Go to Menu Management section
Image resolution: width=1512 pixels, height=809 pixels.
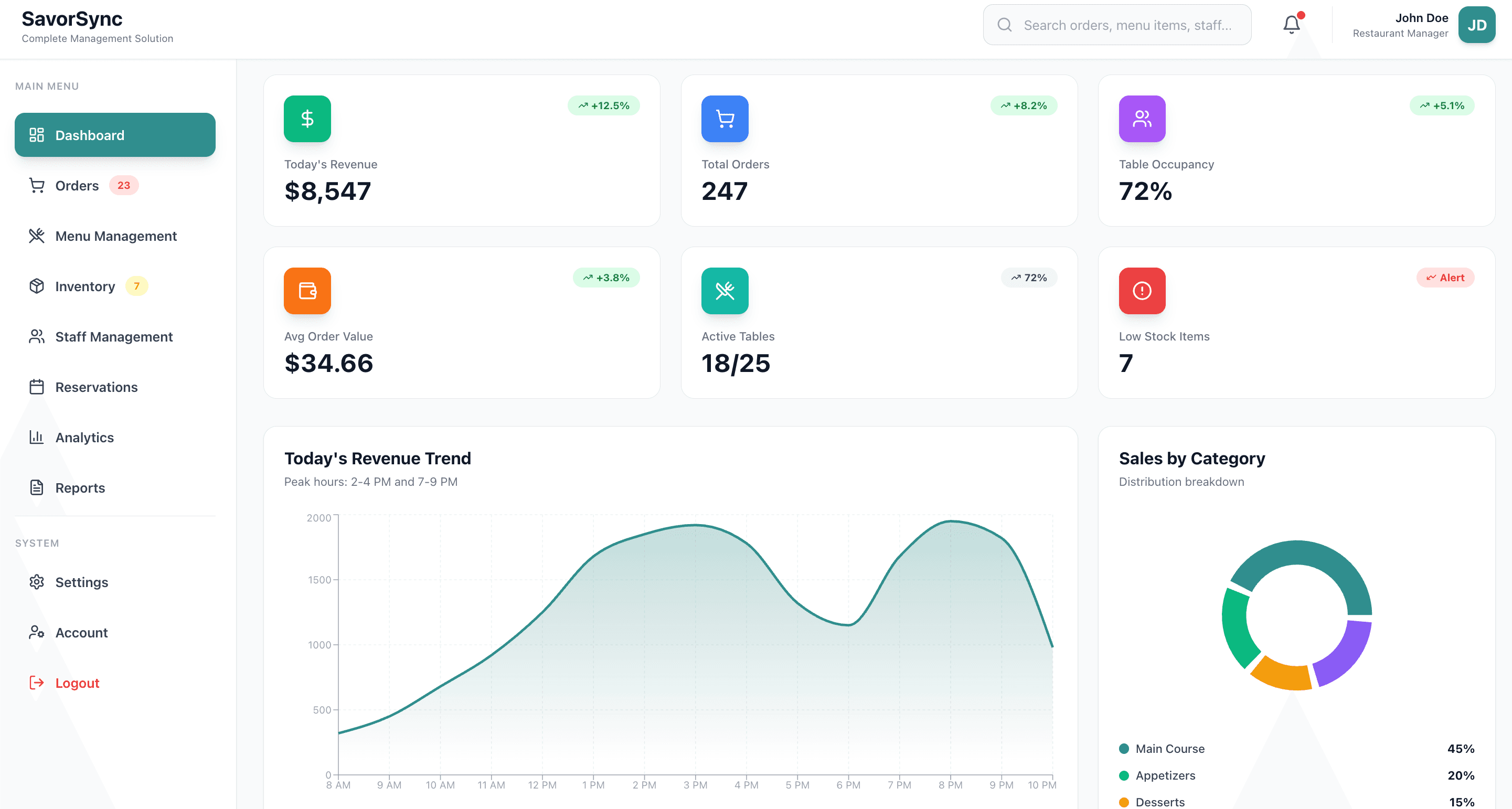coord(115,236)
